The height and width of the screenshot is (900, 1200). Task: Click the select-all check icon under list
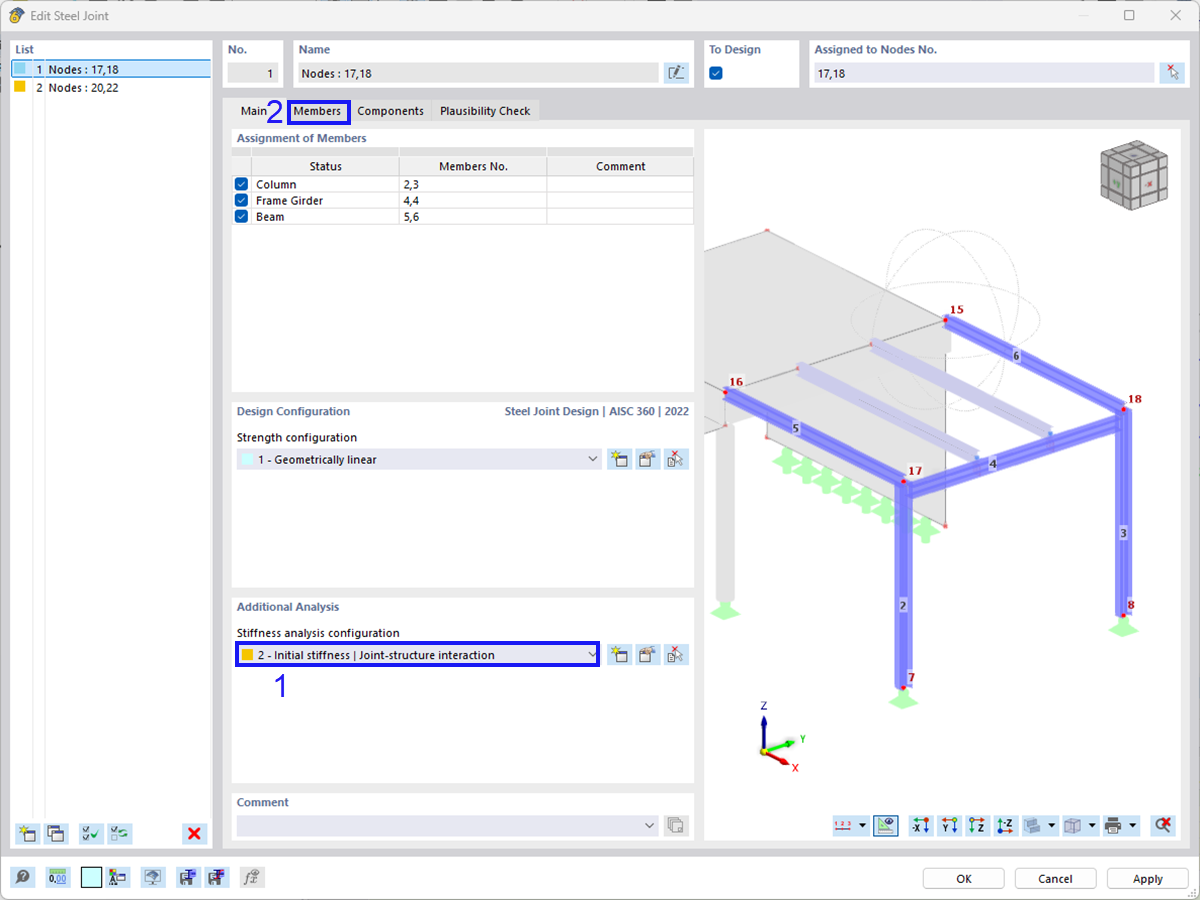click(x=91, y=833)
